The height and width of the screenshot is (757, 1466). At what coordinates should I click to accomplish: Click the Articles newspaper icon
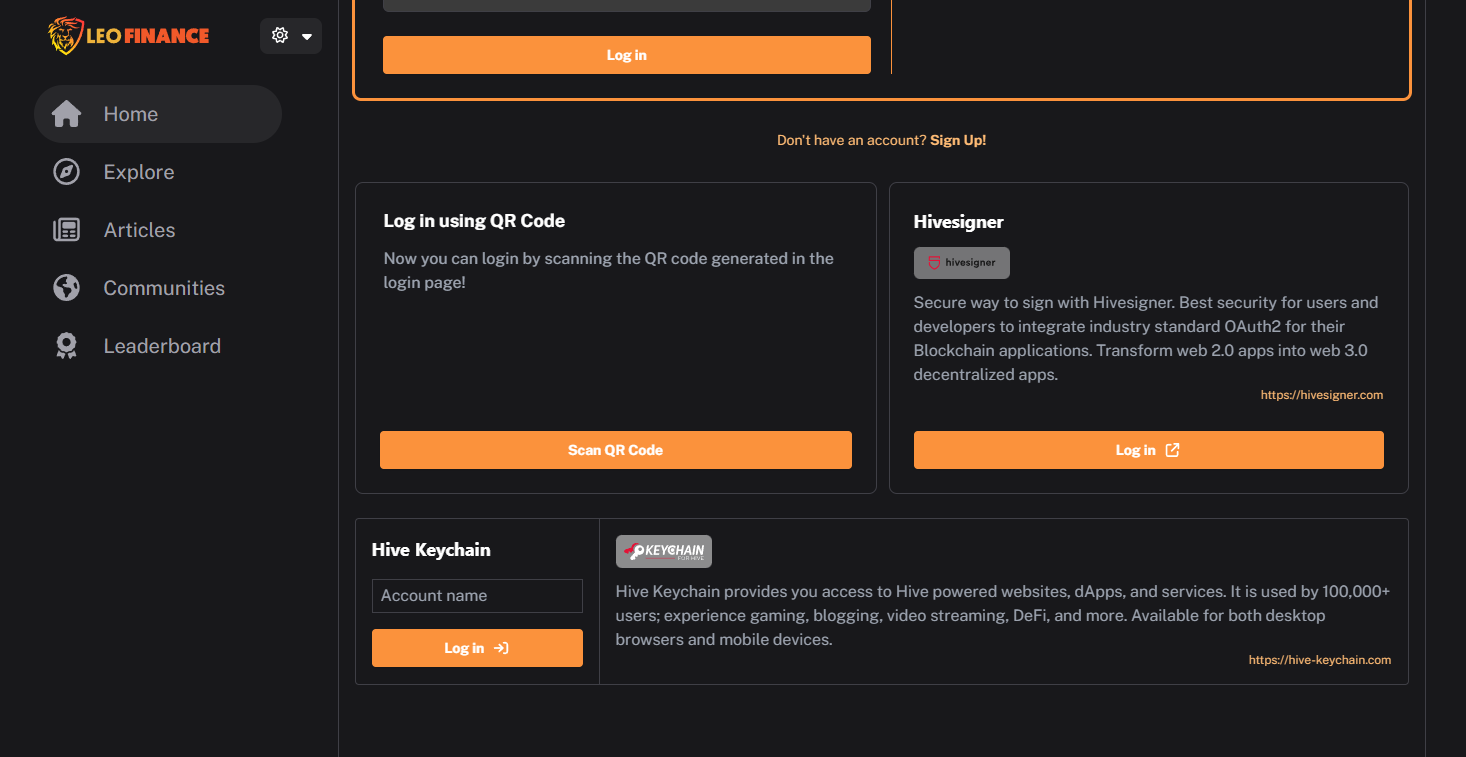click(x=67, y=230)
